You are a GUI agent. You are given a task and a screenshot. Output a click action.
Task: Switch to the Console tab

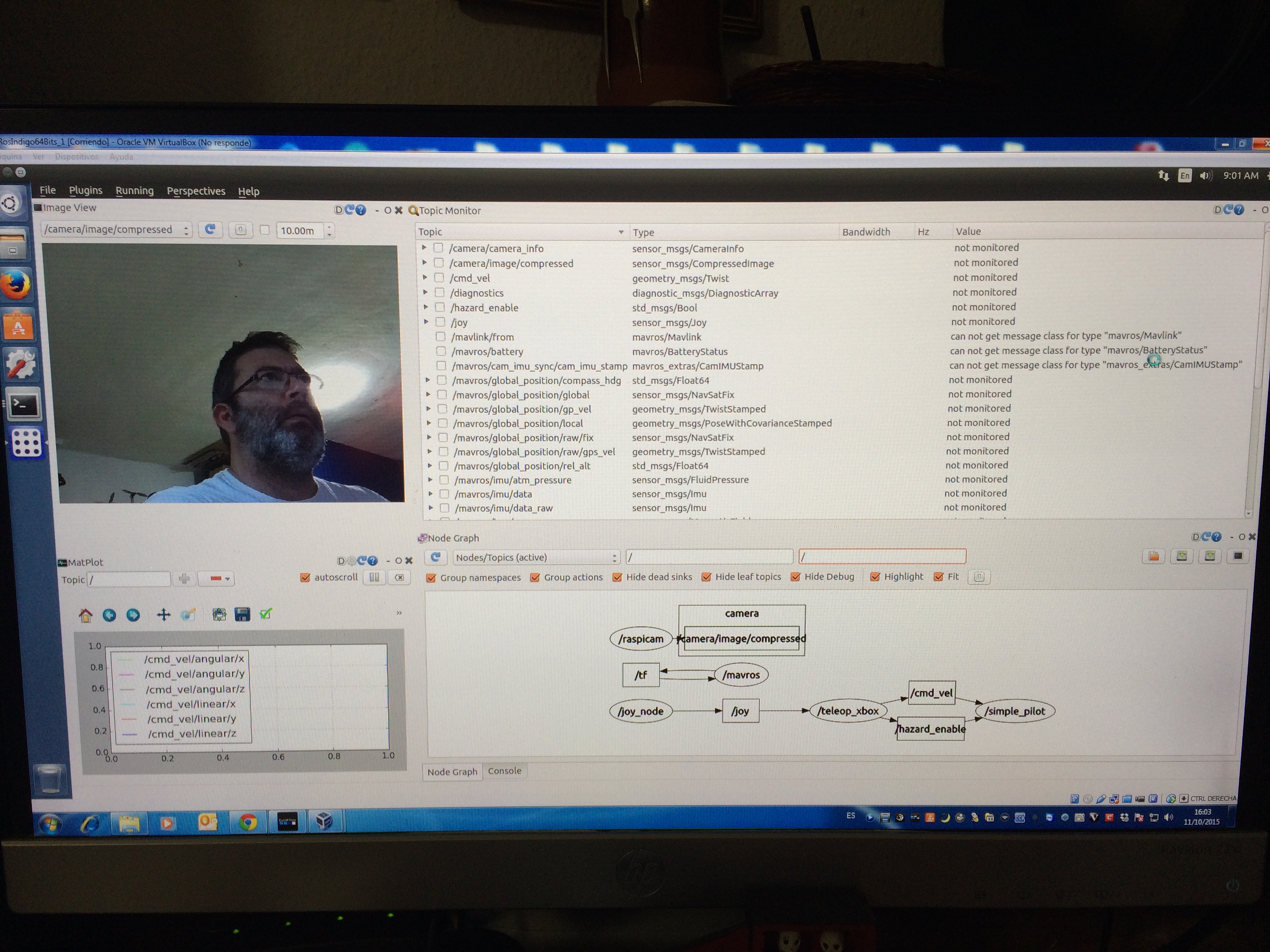tap(505, 771)
